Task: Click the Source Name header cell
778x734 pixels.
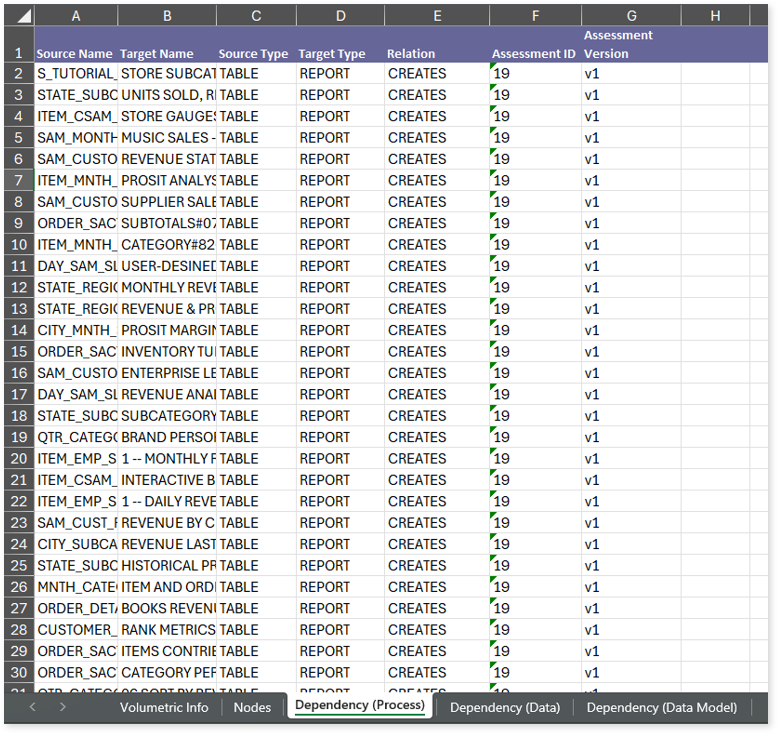Action: pyautogui.click(x=75, y=54)
